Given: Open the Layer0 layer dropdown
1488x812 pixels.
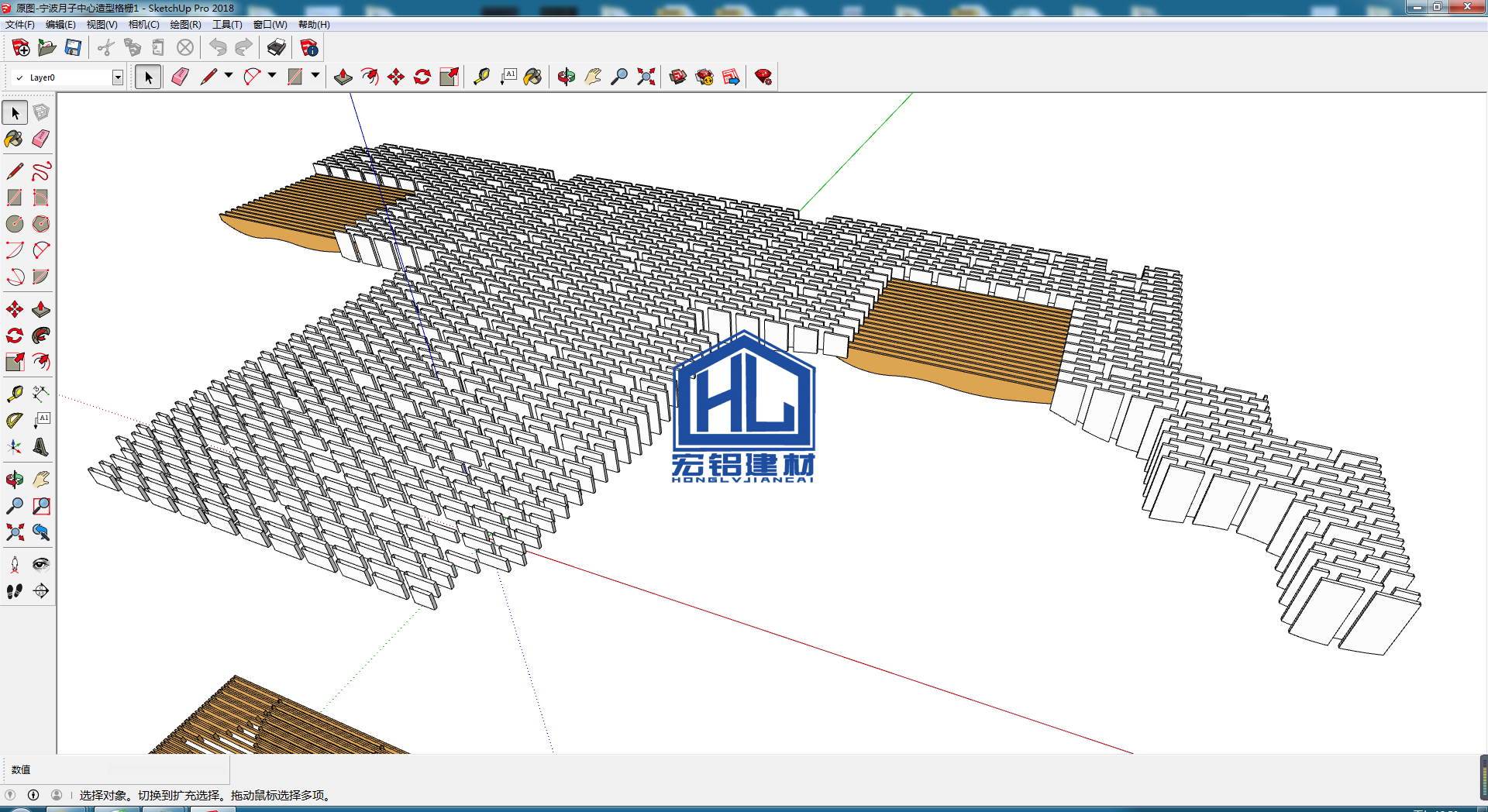Looking at the screenshot, I should [x=118, y=77].
